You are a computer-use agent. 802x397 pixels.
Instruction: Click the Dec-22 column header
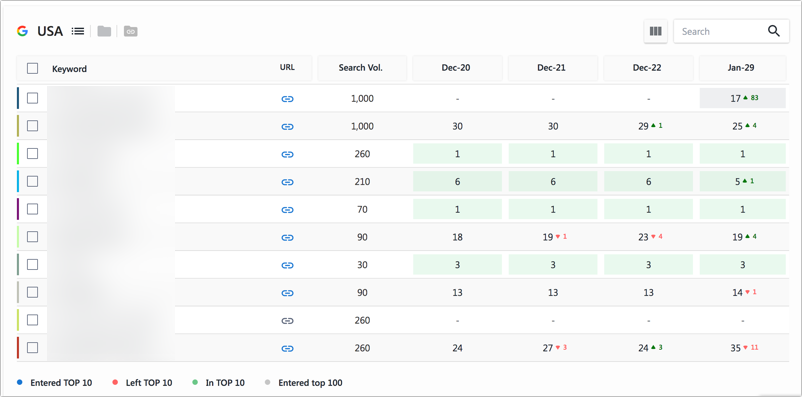pos(648,68)
